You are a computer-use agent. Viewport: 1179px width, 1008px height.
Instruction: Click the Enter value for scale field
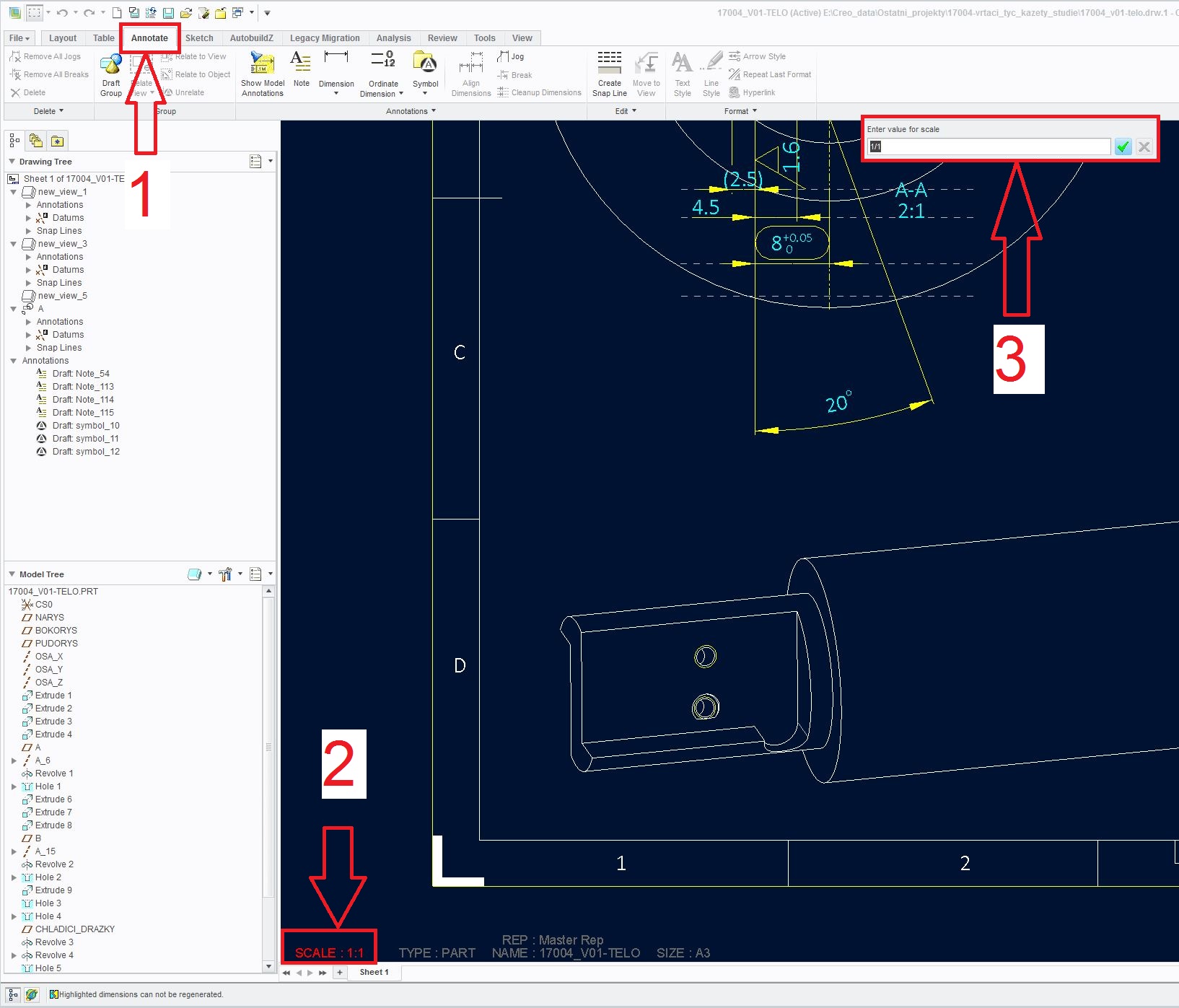point(989,146)
